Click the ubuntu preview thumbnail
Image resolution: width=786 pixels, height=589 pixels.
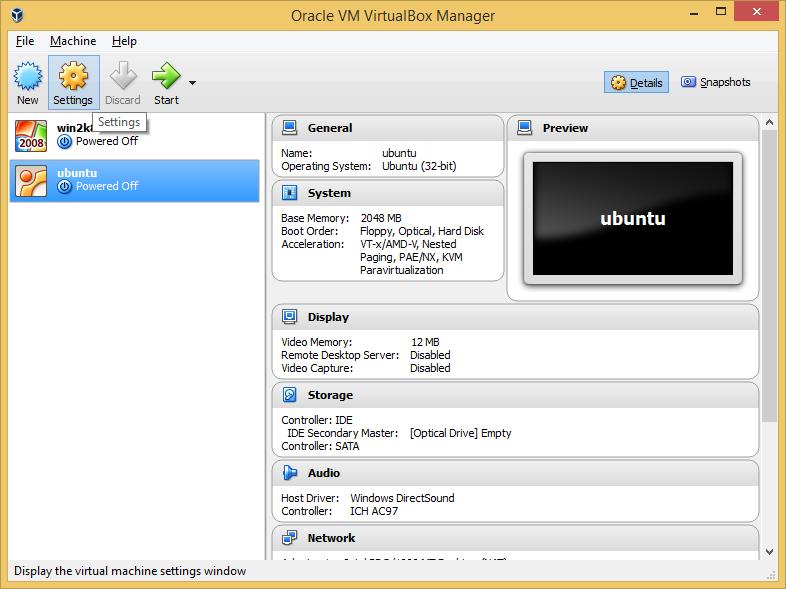tap(633, 219)
